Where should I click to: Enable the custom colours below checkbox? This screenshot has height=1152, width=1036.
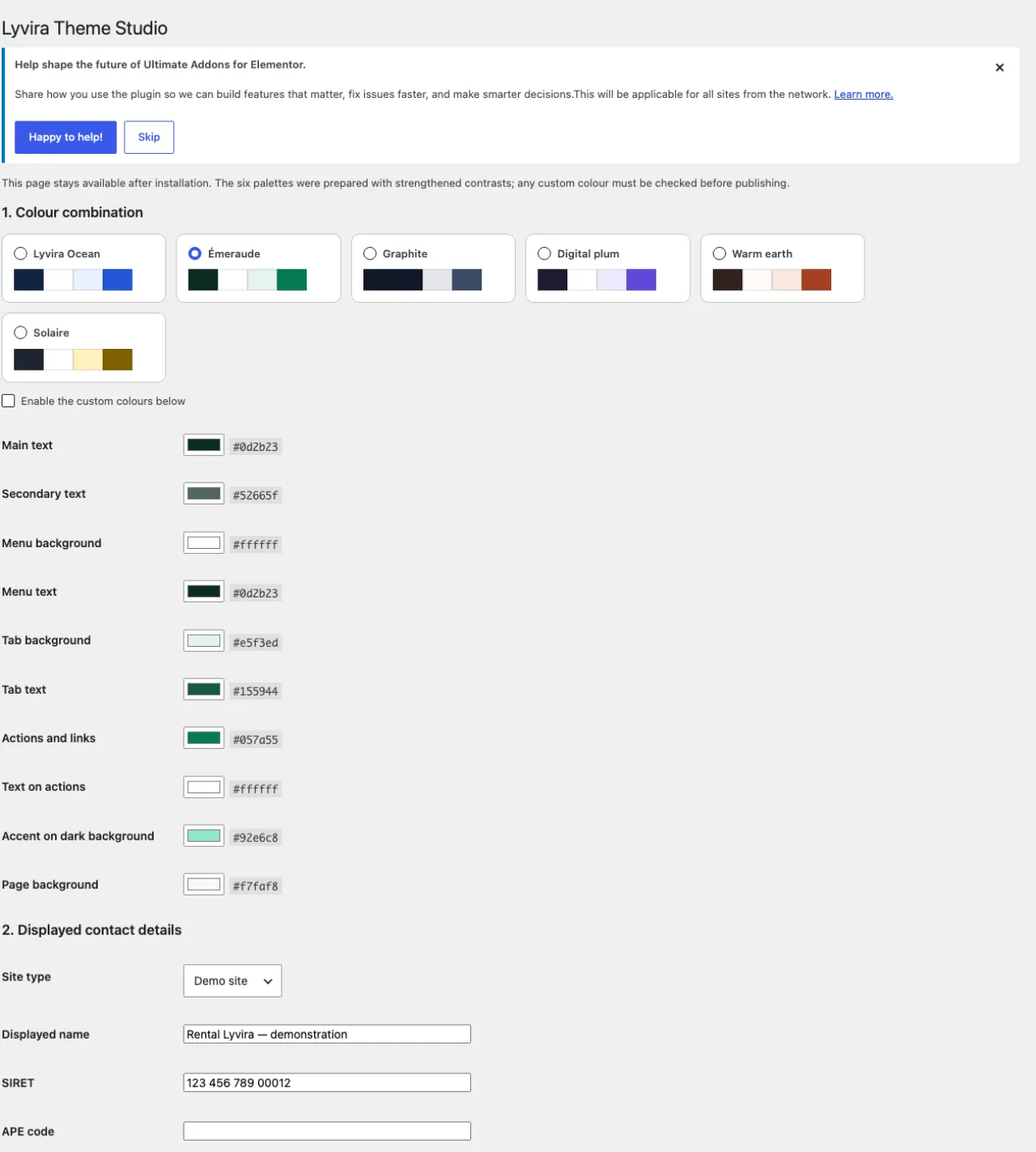[8, 401]
